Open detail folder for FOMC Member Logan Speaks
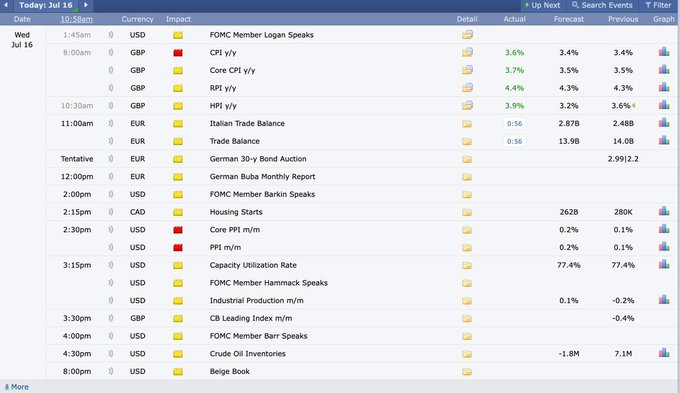 [x=467, y=35]
